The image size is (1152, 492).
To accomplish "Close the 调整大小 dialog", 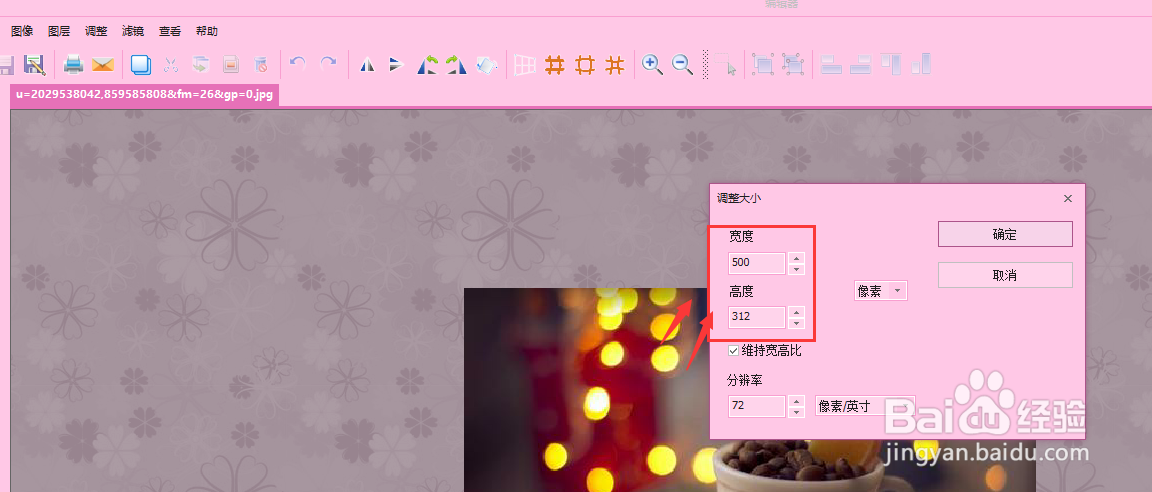I will 1068,198.
